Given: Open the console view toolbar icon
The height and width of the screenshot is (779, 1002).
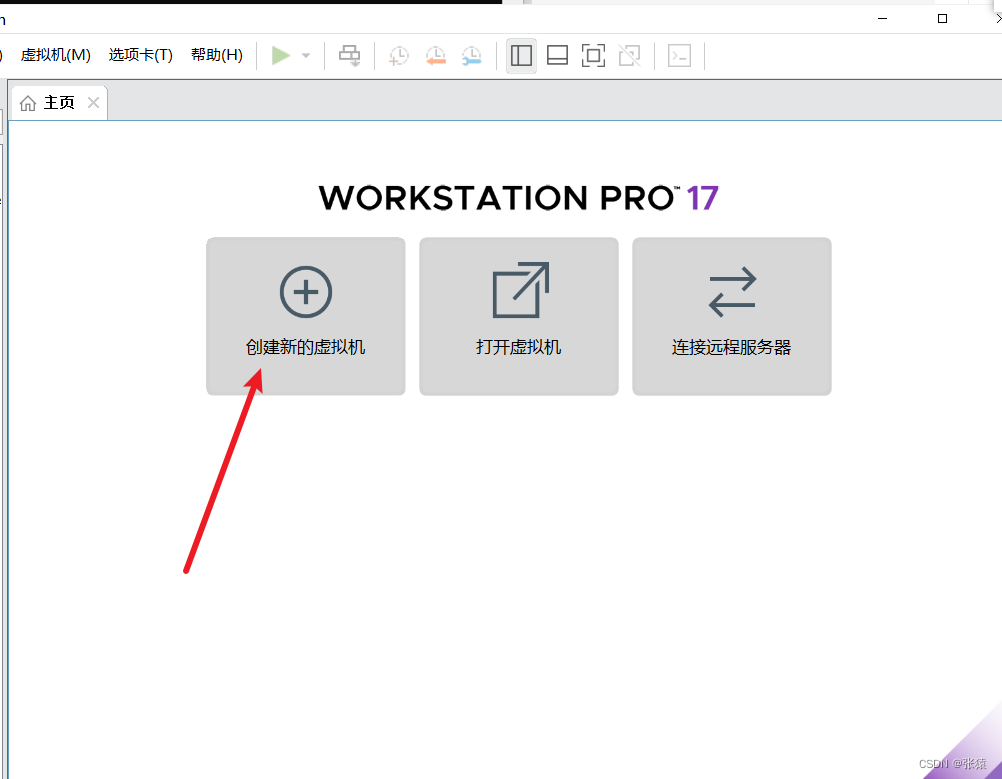Looking at the screenshot, I should tap(679, 56).
